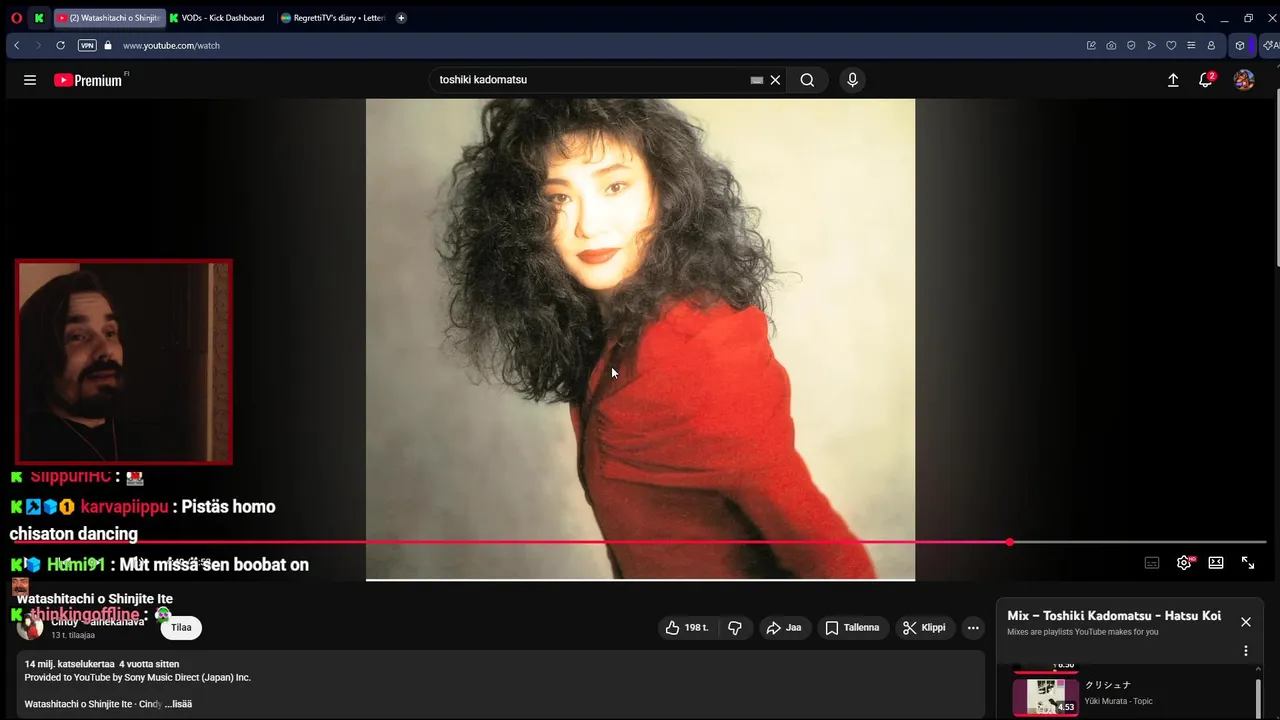The width and height of the screenshot is (1280, 720).
Task: Open the YouTube guide hamburger menu
Action: [30, 80]
